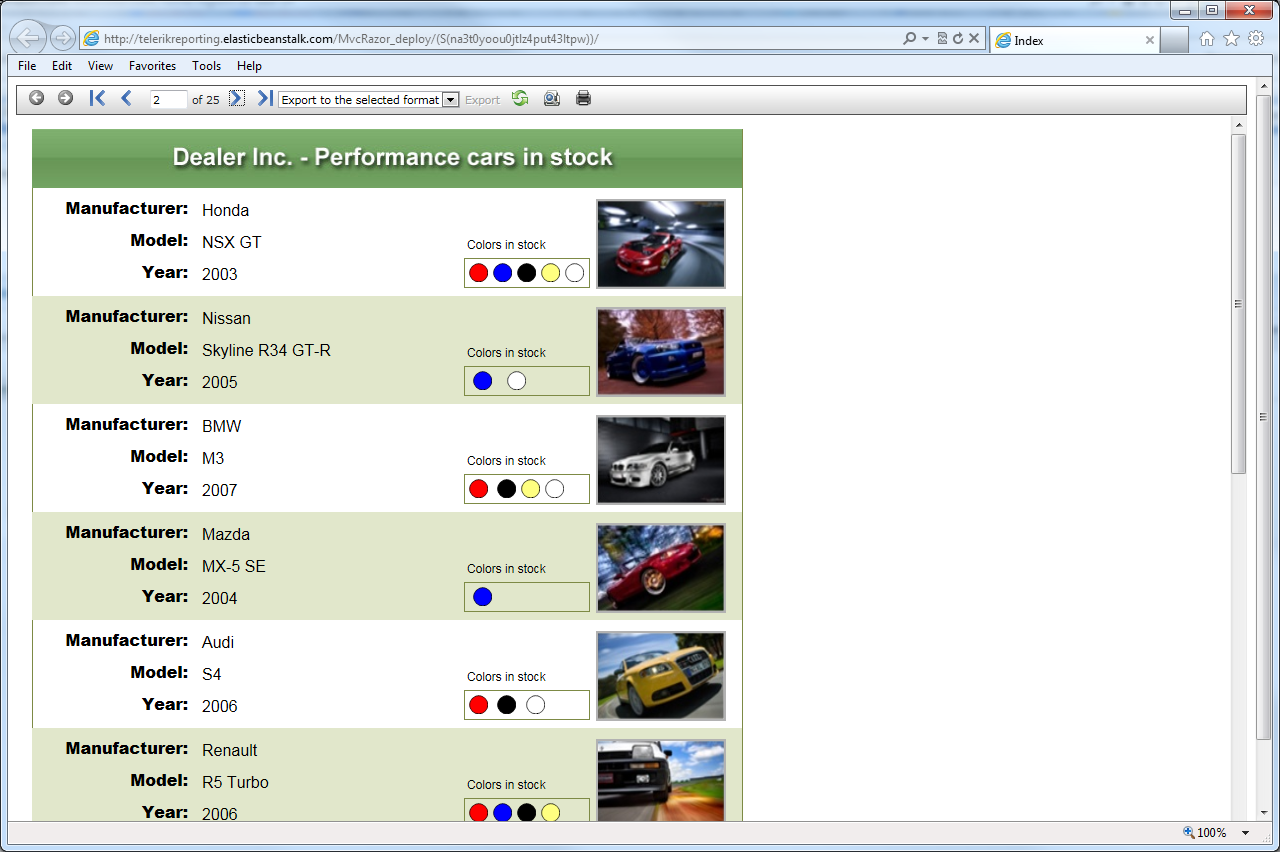Go to the previous report page
The width and height of the screenshot is (1280, 852).
tap(126, 98)
